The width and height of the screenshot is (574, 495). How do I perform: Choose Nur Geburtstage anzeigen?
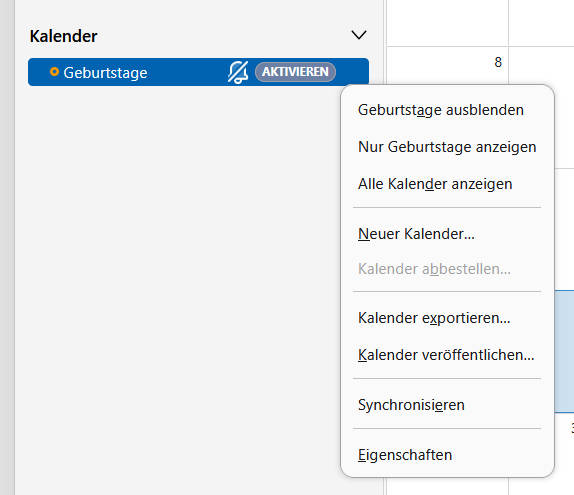tap(447, 147)
